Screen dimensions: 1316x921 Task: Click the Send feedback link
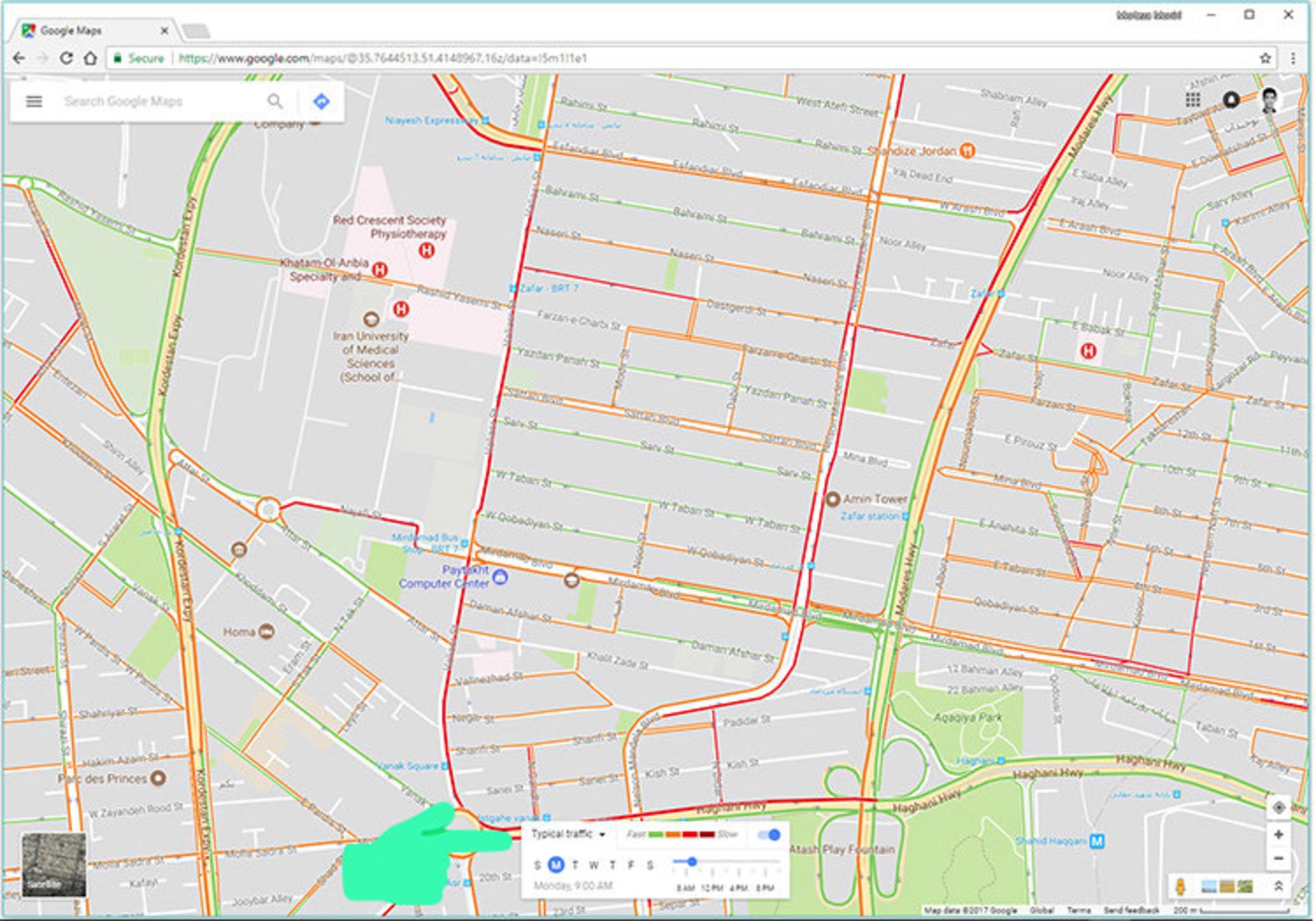click(1131, 911)
